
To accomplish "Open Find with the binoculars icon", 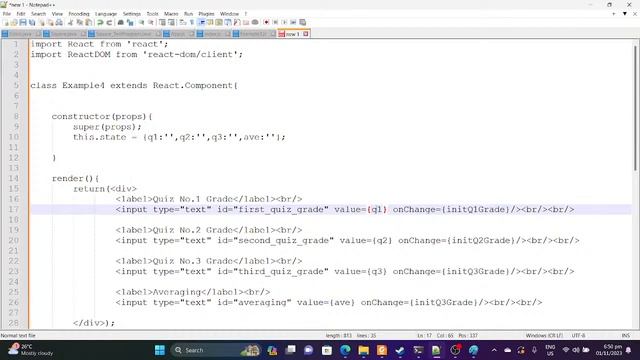I will (121, 22).
